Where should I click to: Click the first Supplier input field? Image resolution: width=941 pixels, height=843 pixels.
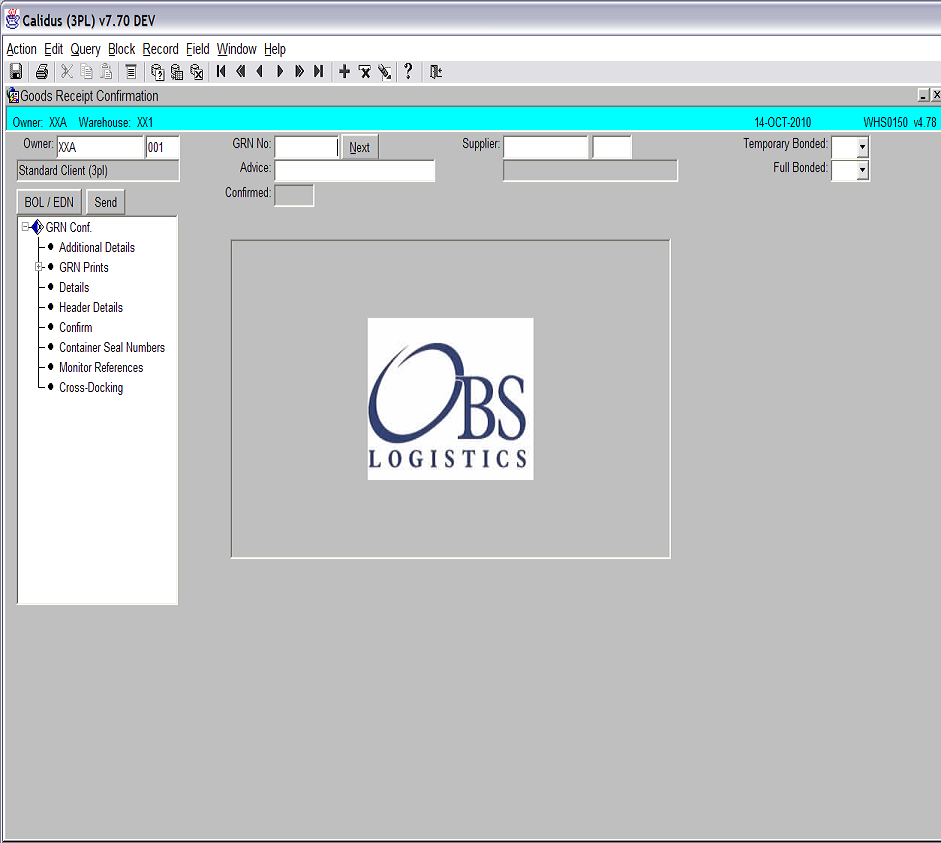pyautogui.click(x=546, y=147)
